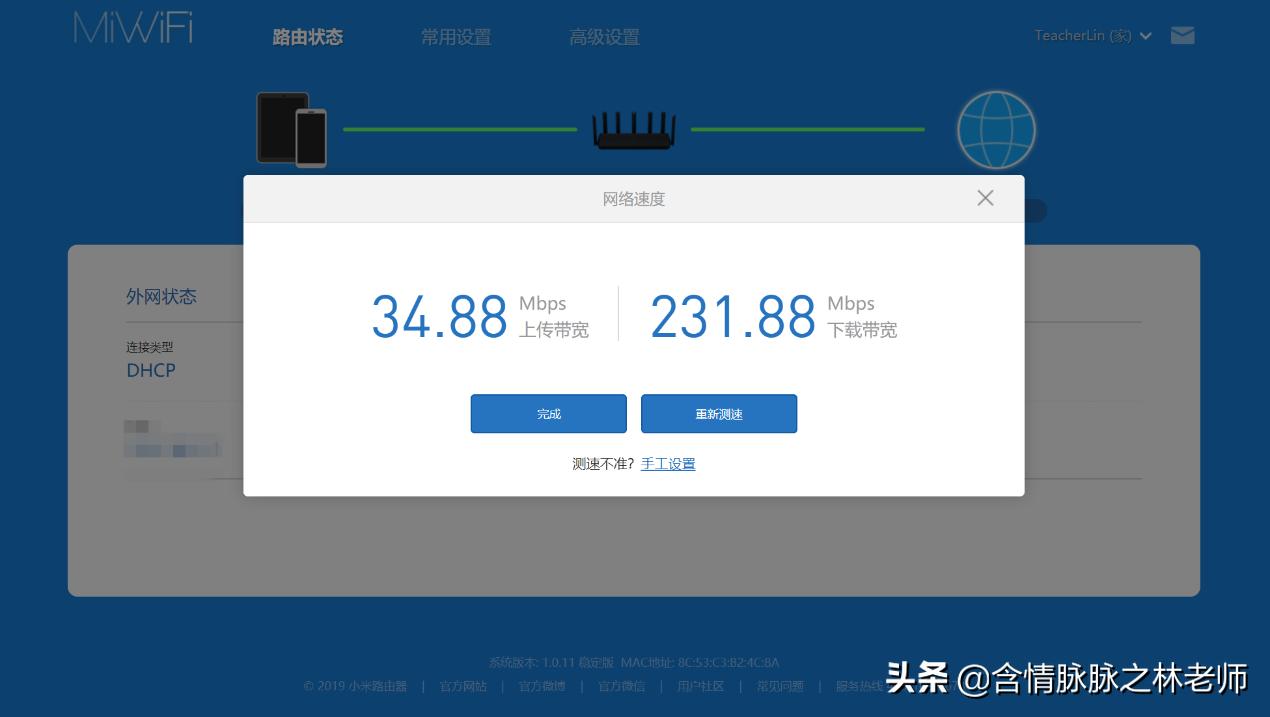Select the 路由状态 tab
Screen dimensions: 1270x717
(x=307, y=37)
